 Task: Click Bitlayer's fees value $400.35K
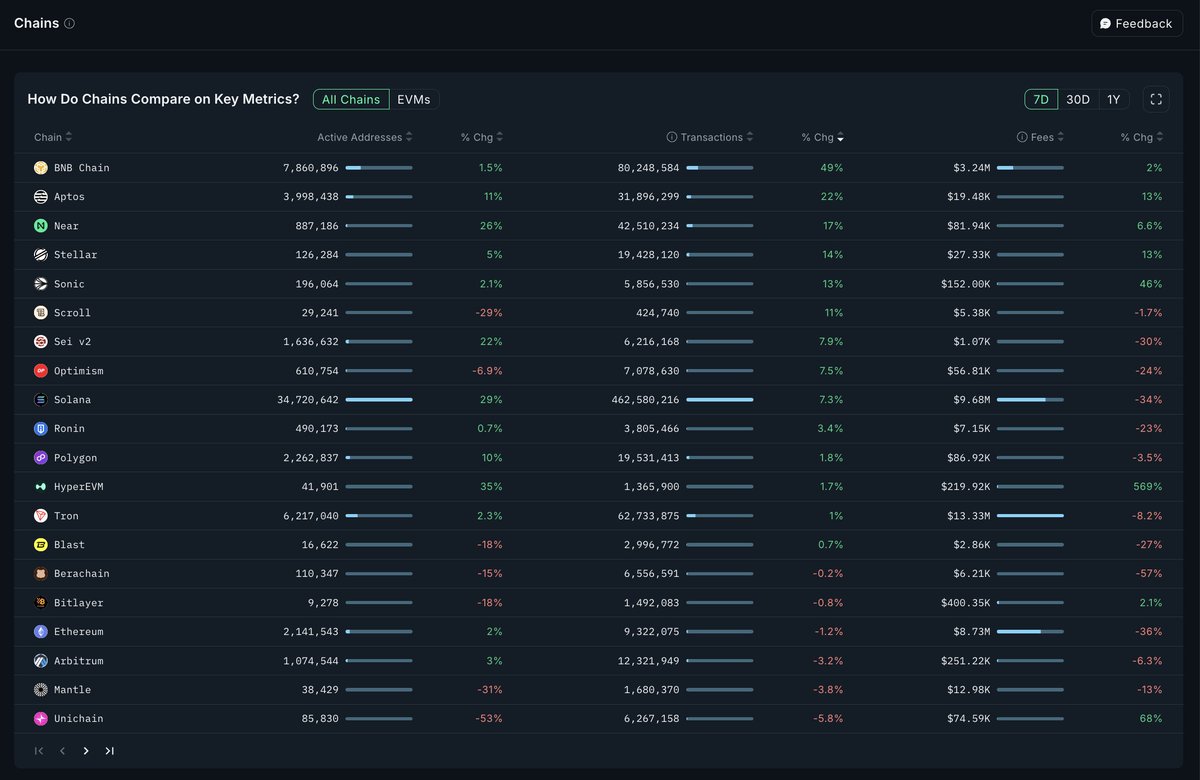[966, 603]
